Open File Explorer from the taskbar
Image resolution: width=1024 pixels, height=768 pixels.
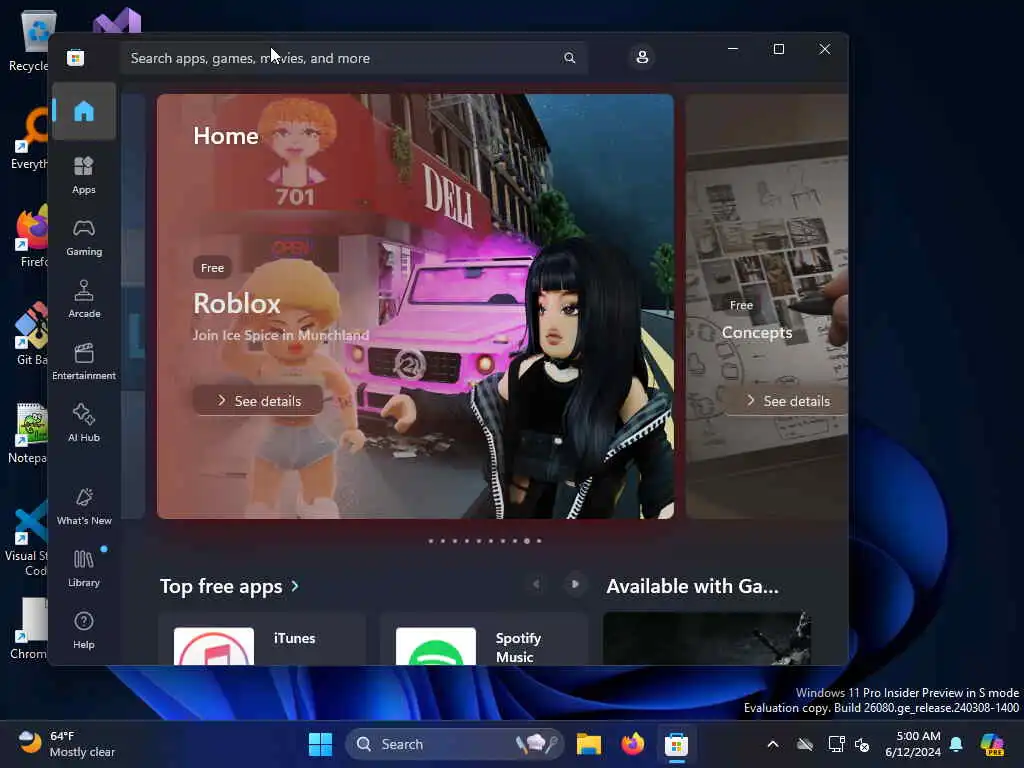(588, 744)
